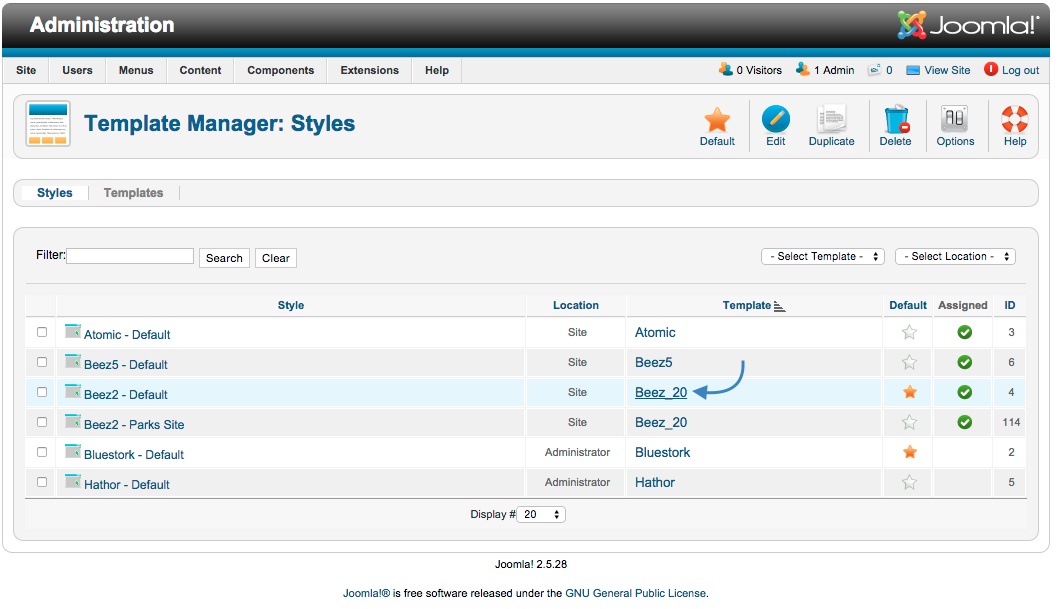
Task: Switch to the Templates tab
Action: tap(133, 193)
